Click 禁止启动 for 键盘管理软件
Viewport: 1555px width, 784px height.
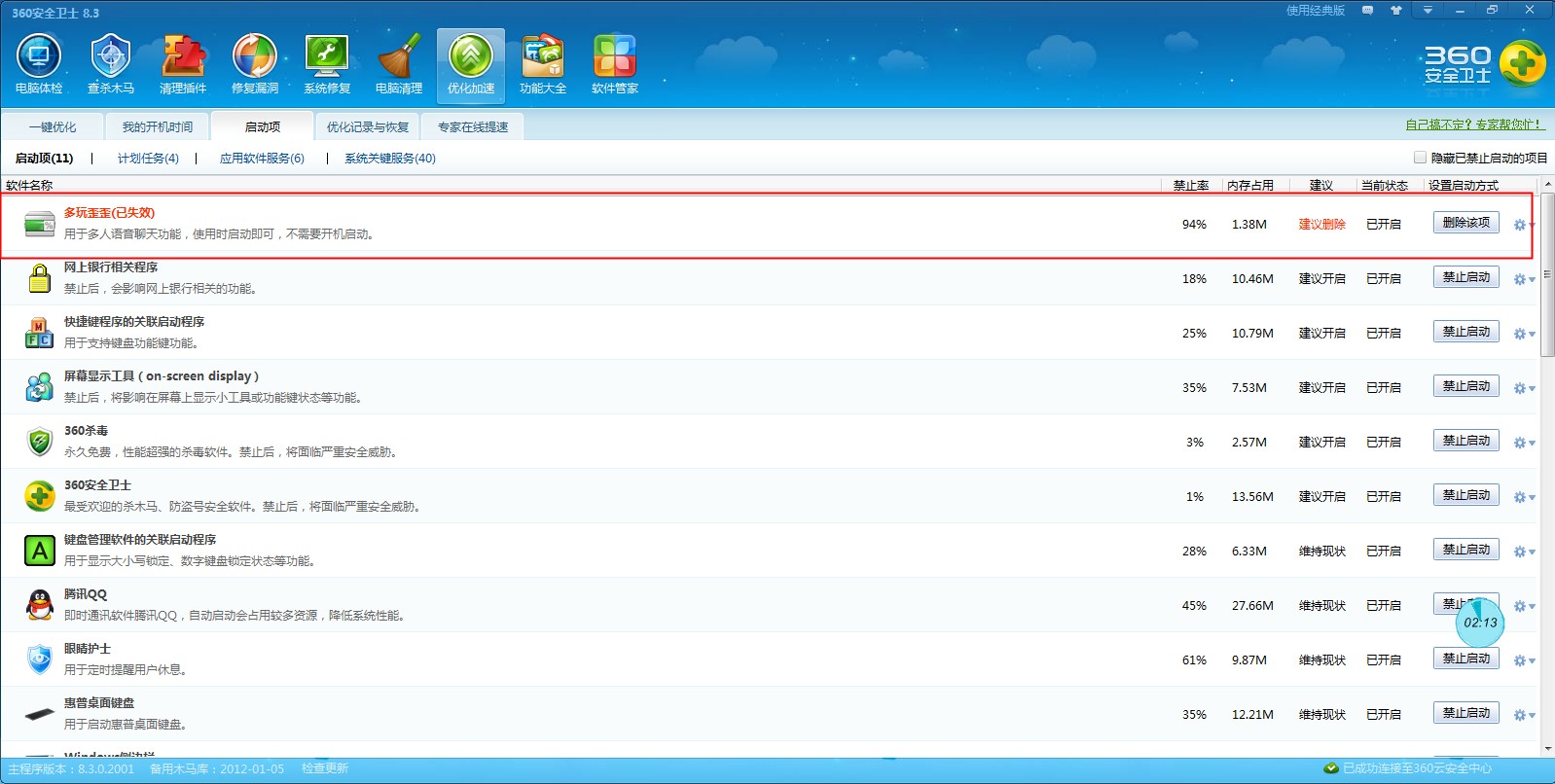1466,550
